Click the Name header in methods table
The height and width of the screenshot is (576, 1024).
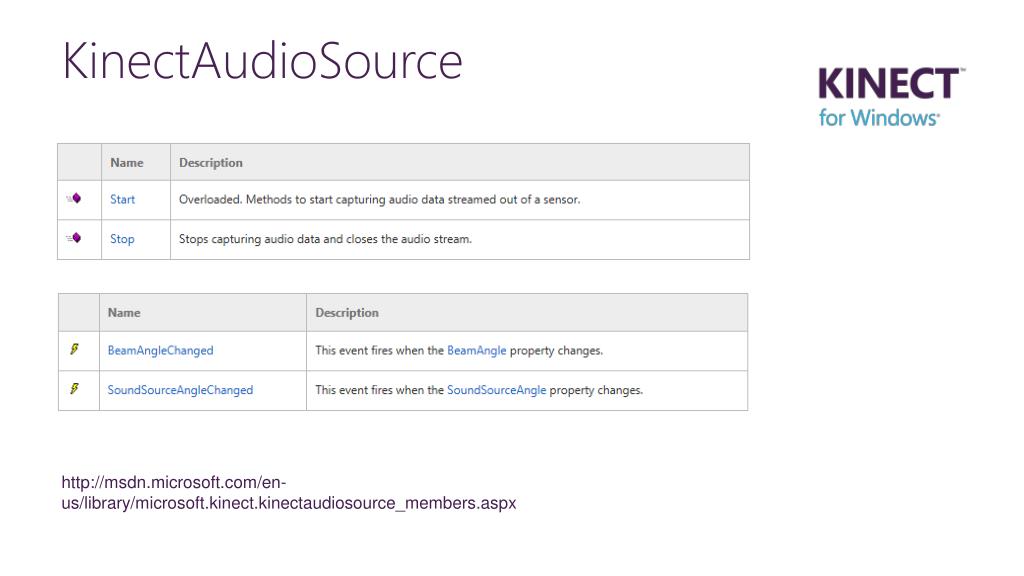pos(127,163)
